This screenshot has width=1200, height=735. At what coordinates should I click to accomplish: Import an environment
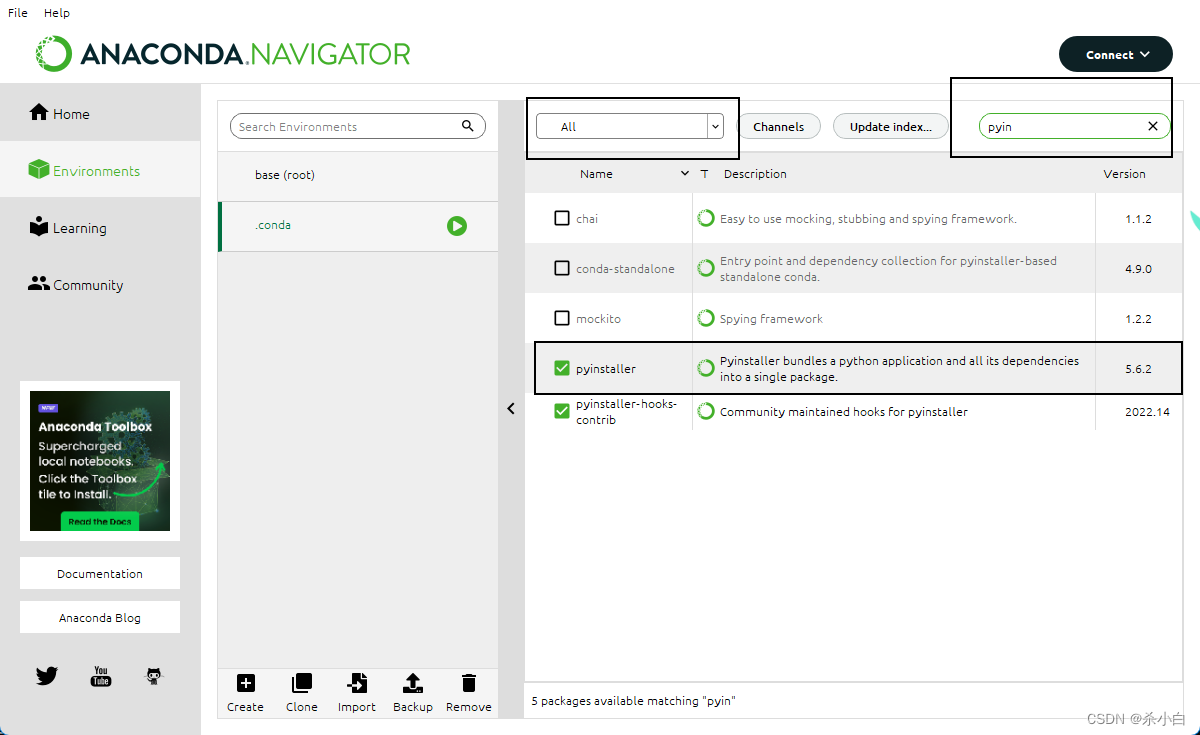pyautogui.click(x=357, y=693)
